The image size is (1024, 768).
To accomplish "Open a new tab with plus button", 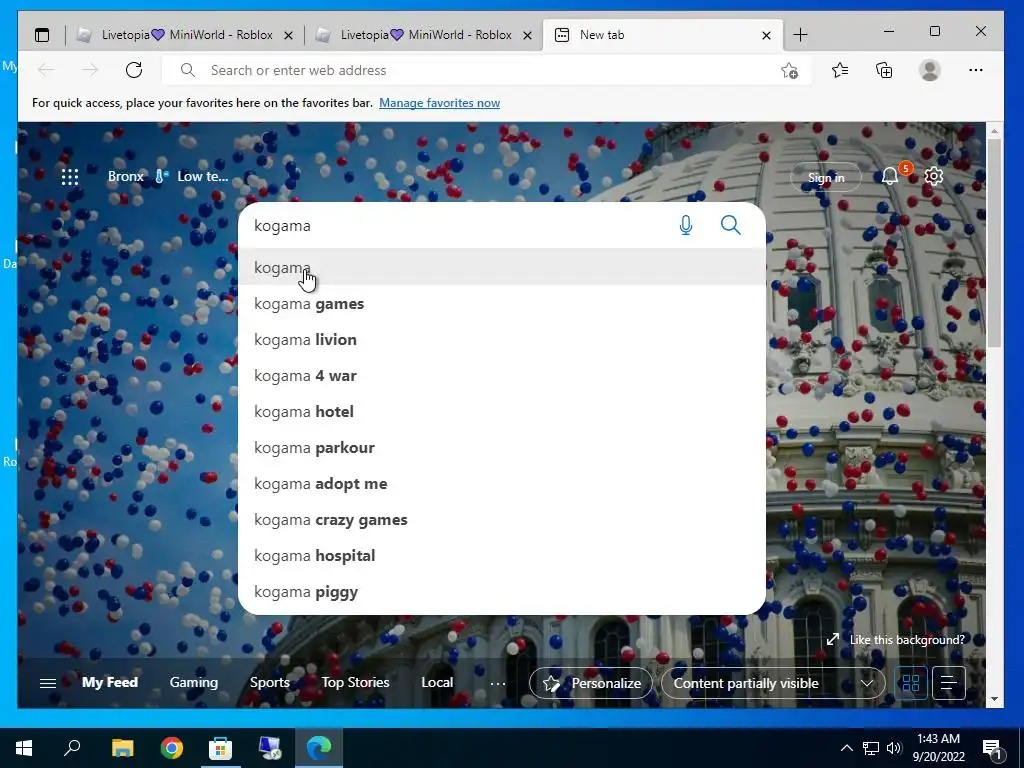I will 800,35.
